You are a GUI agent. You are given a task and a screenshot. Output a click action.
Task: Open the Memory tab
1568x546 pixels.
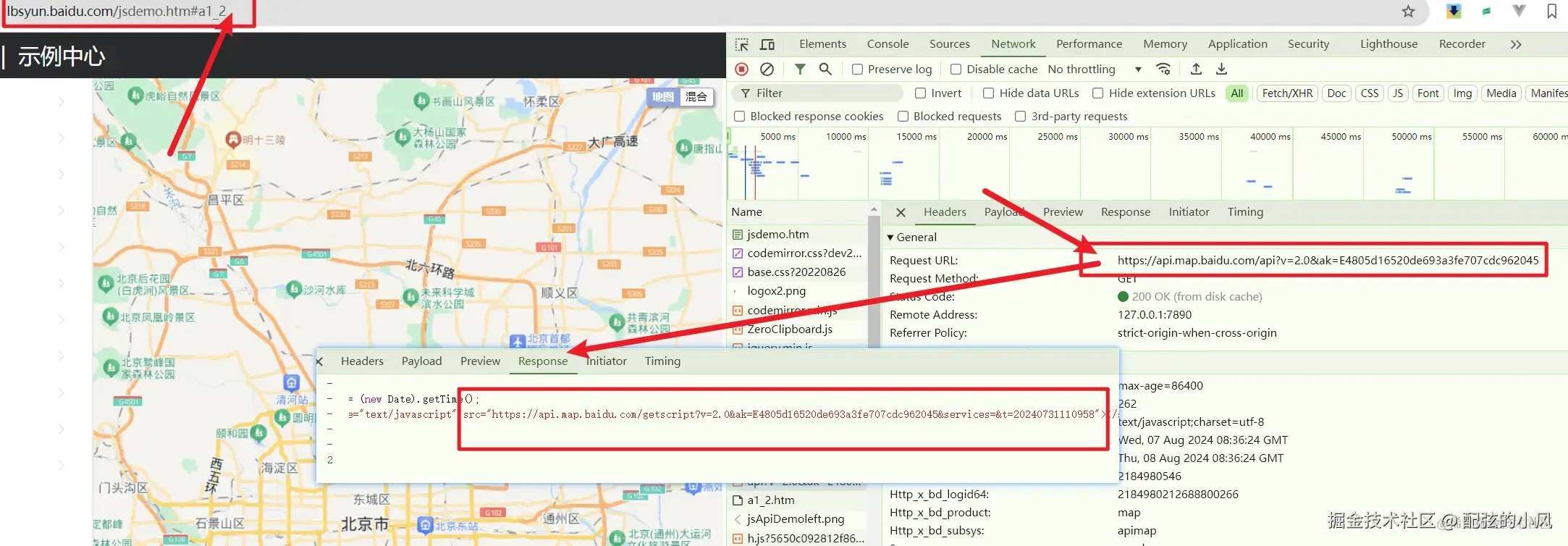(1165, 44)
